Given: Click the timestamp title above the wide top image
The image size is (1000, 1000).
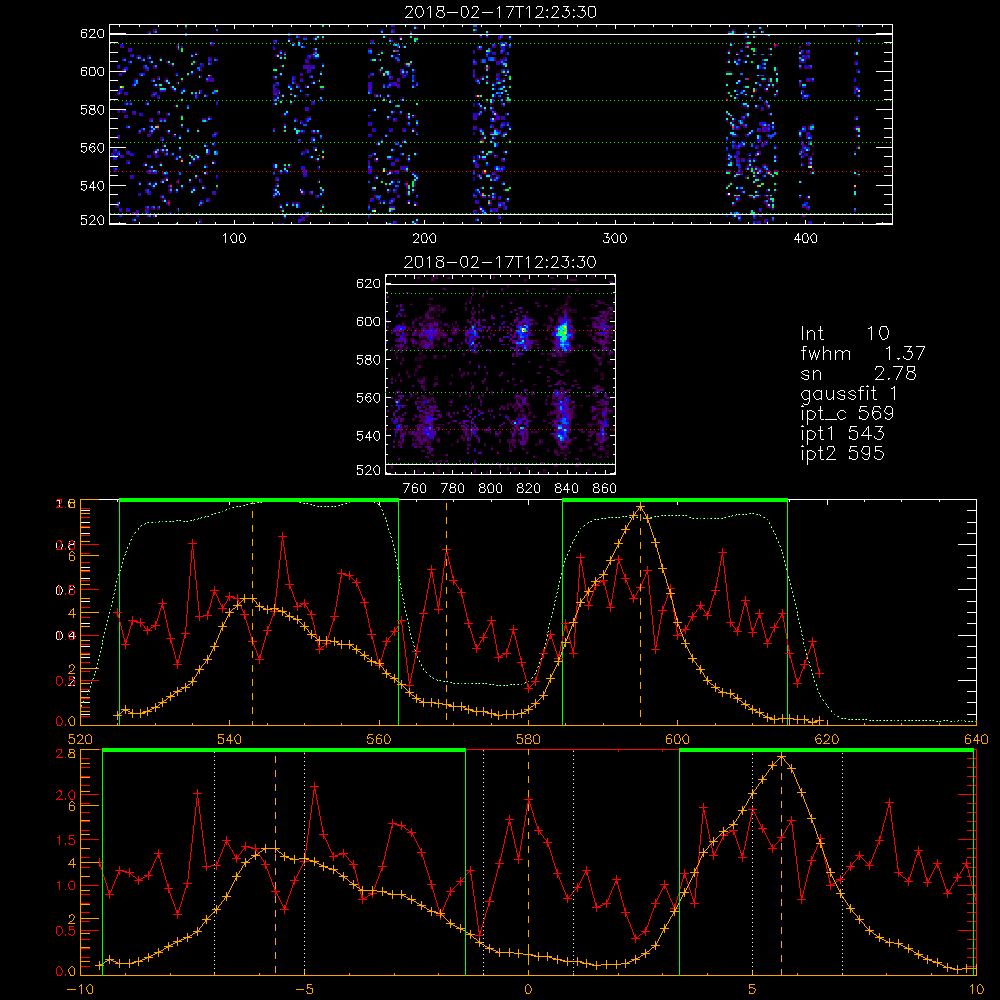Looking at the screenshot, I should (x=501, y=12).
